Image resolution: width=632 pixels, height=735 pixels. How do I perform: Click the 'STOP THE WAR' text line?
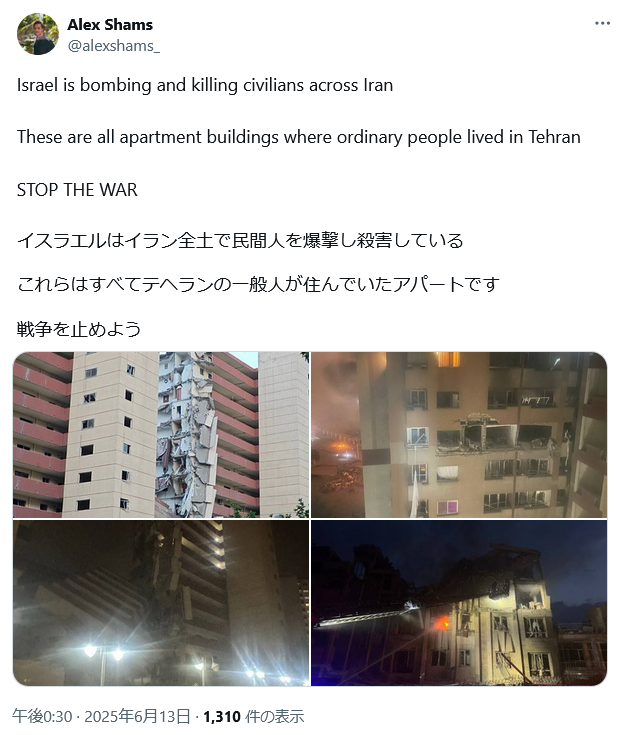coord(77,190)
